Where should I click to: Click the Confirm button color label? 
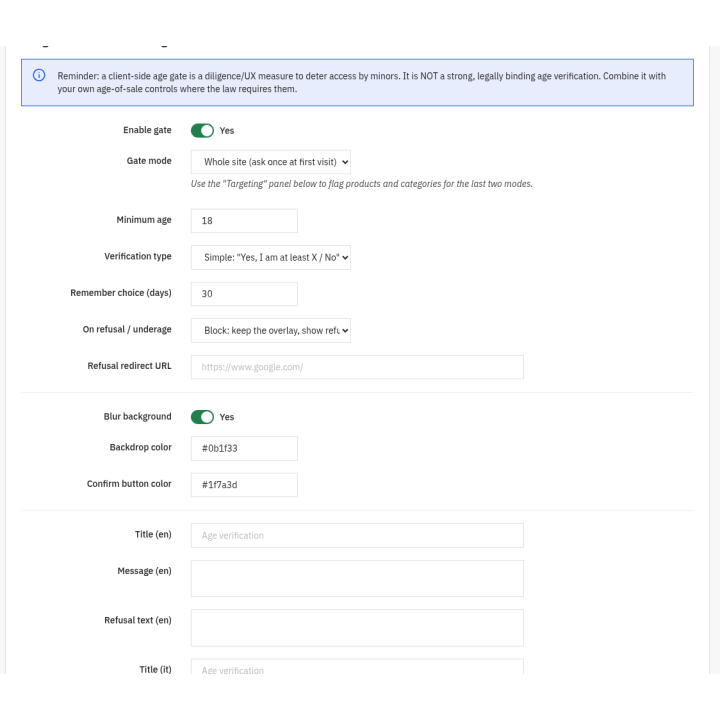coord(129,484)
